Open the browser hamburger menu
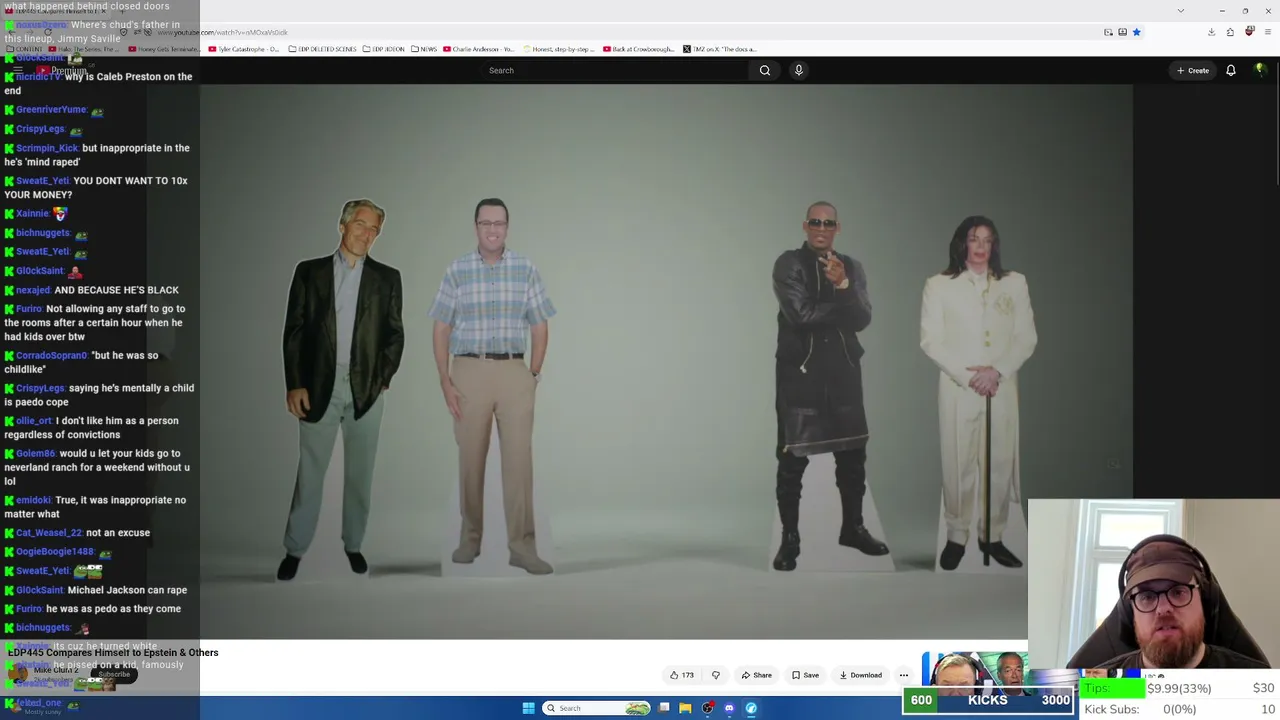This screenshot has width=1280, height=720. 1268,32
